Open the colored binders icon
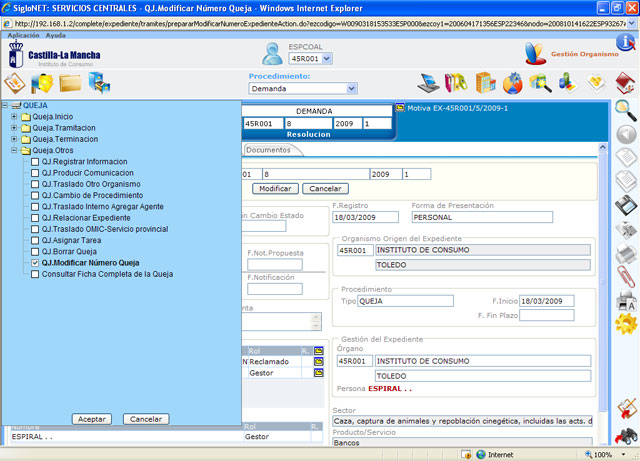Image resolution: width=640 pixels, height=461 pixels. tap(456, 83)
